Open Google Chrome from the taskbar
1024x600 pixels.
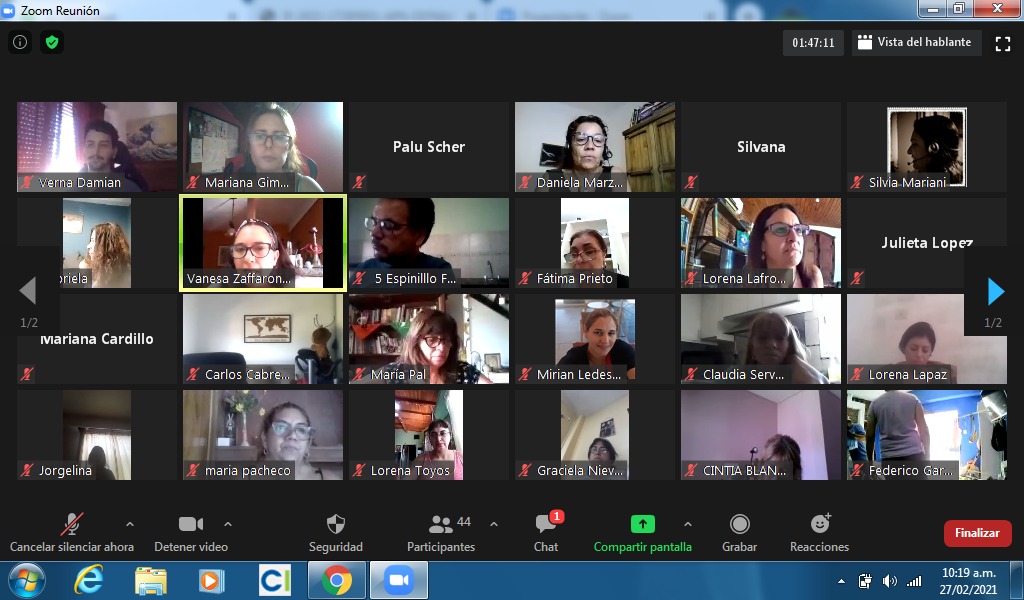336,580
